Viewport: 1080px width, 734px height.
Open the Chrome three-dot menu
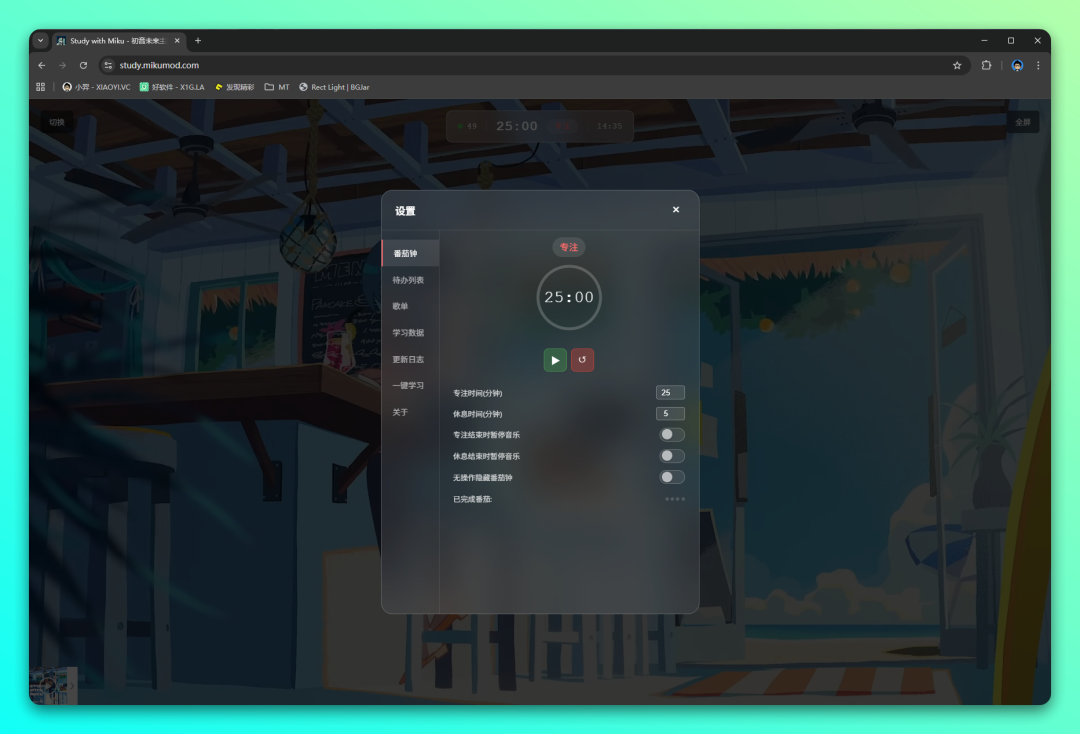coord(1038,65)
